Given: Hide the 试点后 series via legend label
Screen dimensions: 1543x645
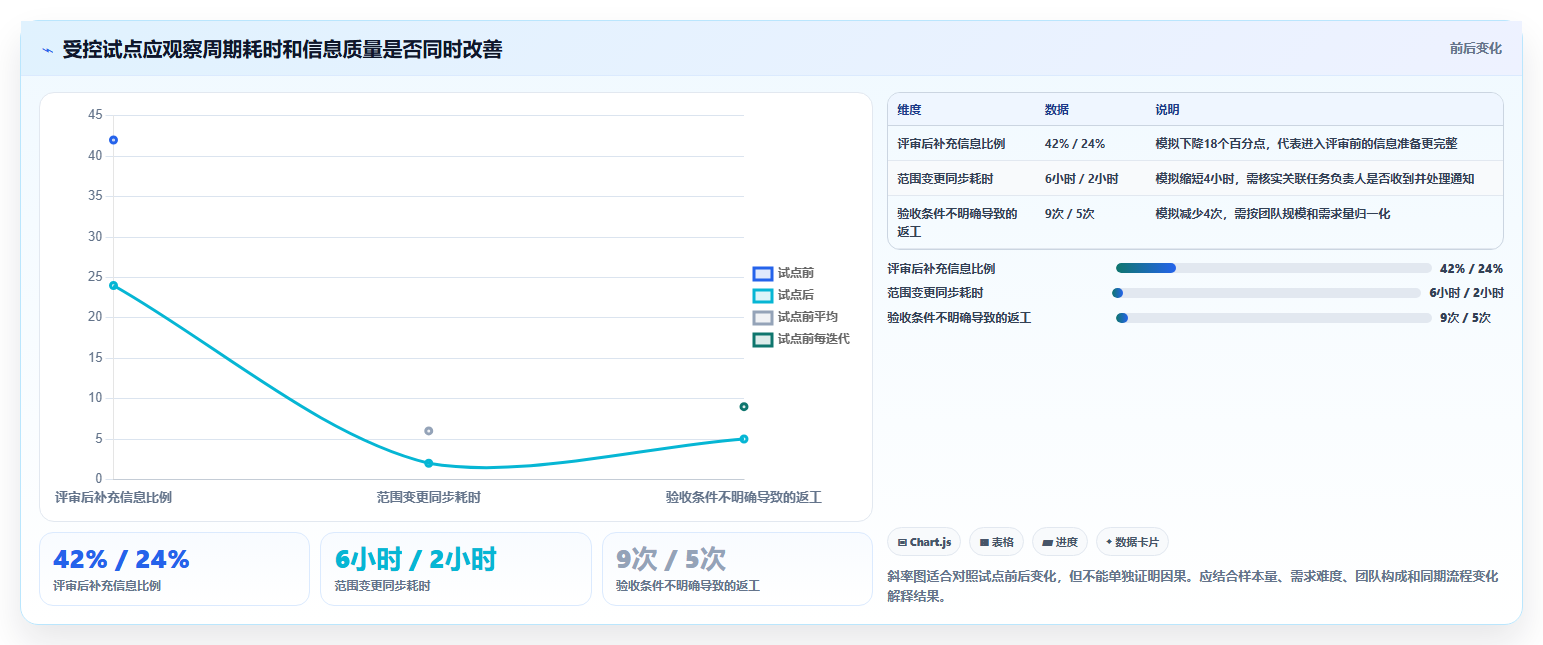Looking at the screenshot, I should (x=796, y=295).
